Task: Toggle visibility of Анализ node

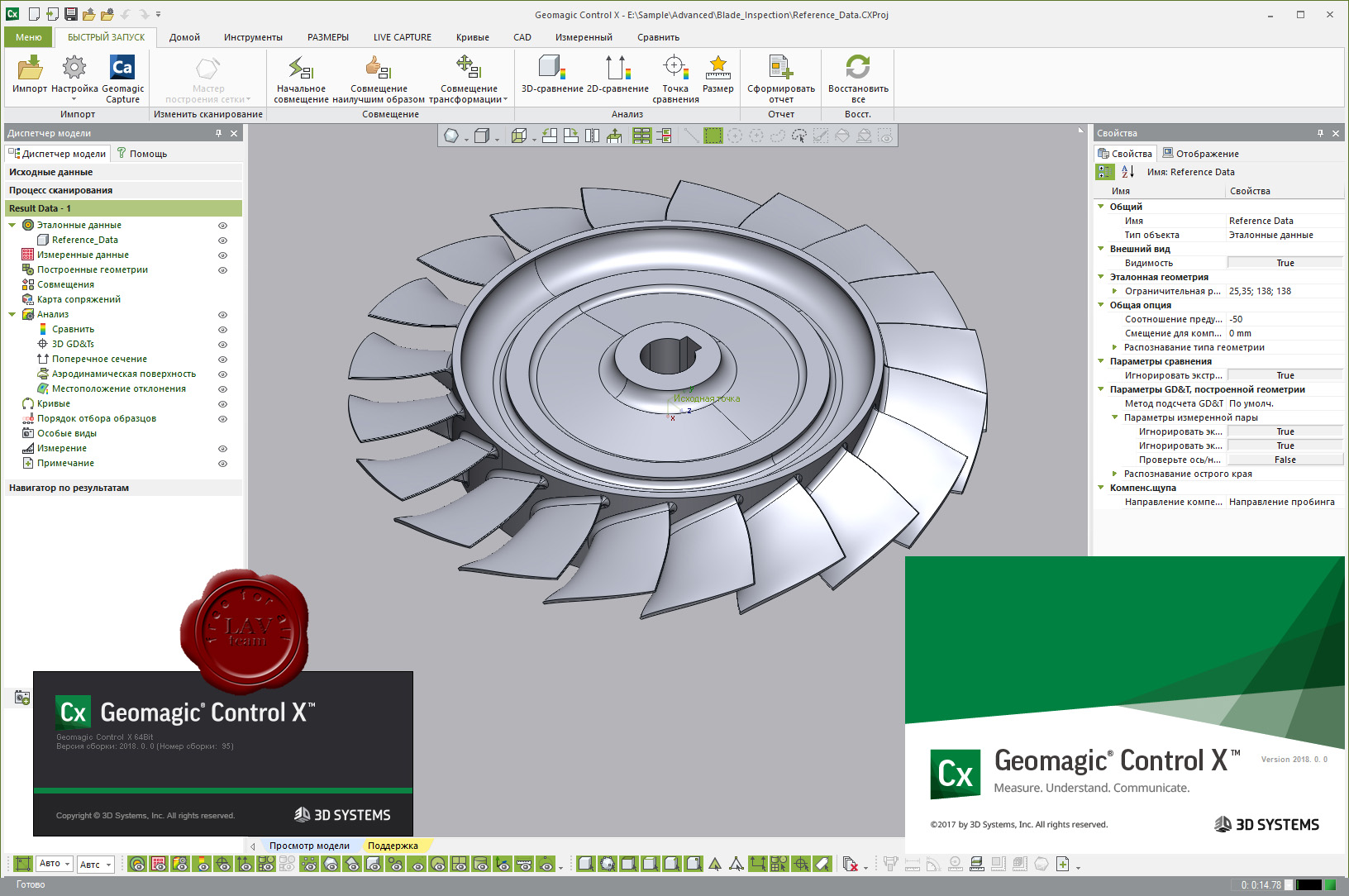Action: [x=222, y=314]
